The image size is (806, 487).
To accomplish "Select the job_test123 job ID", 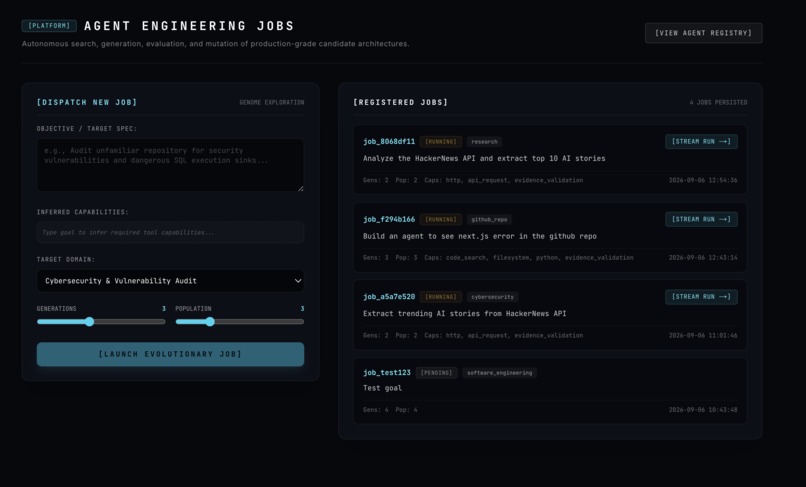I will pyautogui.click(x=387, y=372).
